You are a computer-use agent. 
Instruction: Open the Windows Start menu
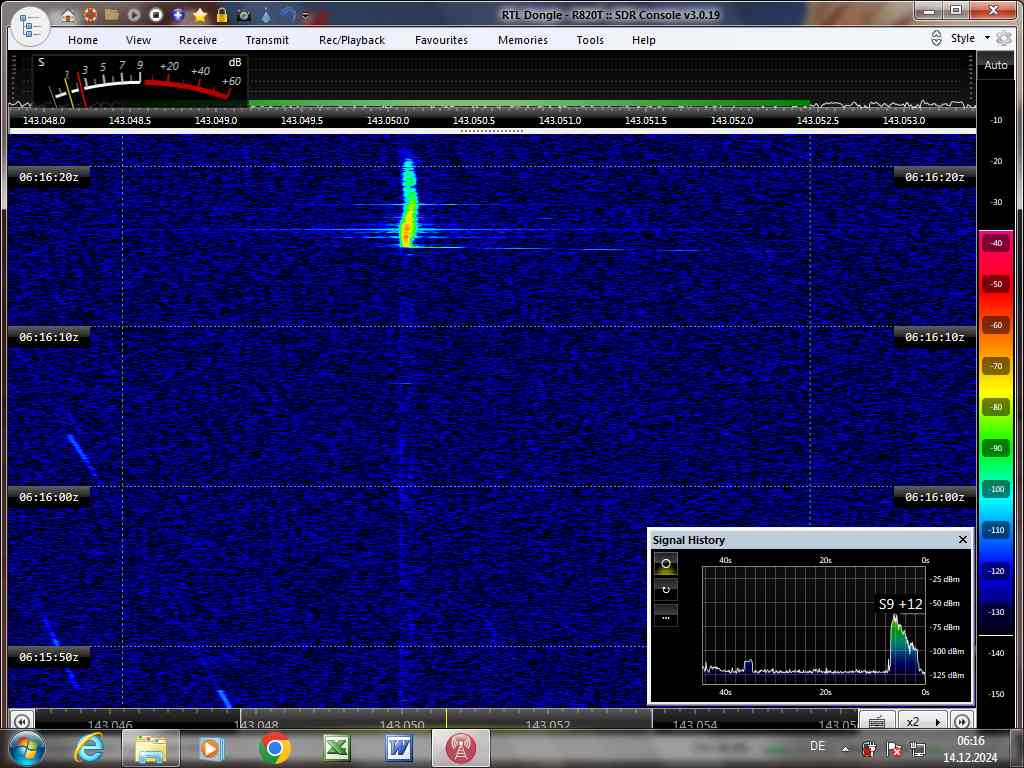click(x=26, y=748)
